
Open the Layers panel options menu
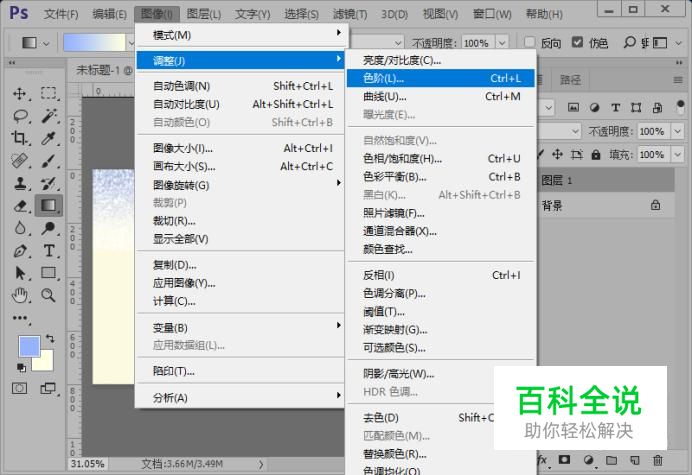coord(678,80)
